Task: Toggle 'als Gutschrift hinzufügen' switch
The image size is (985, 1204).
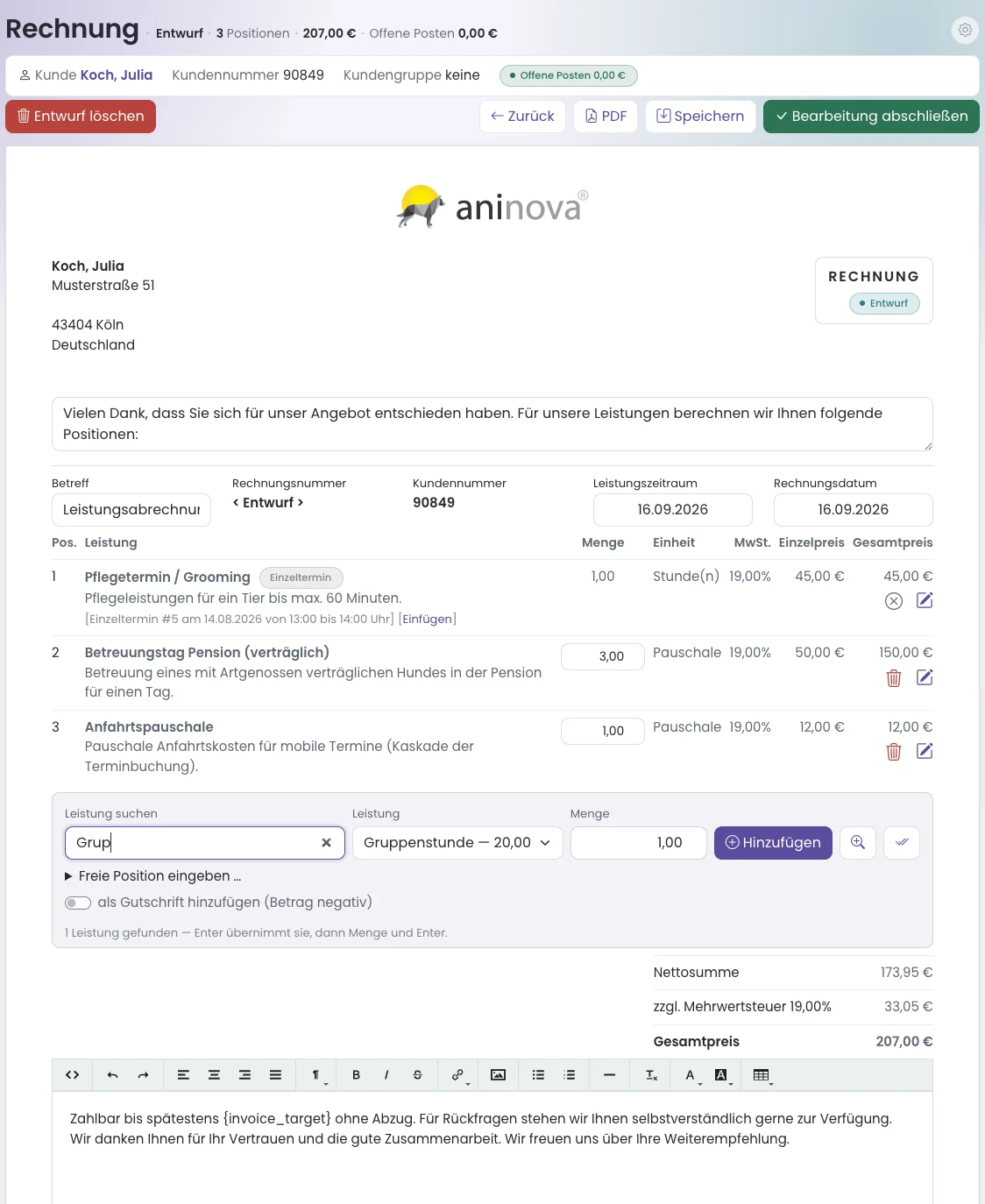Action: tap(78, 903)
